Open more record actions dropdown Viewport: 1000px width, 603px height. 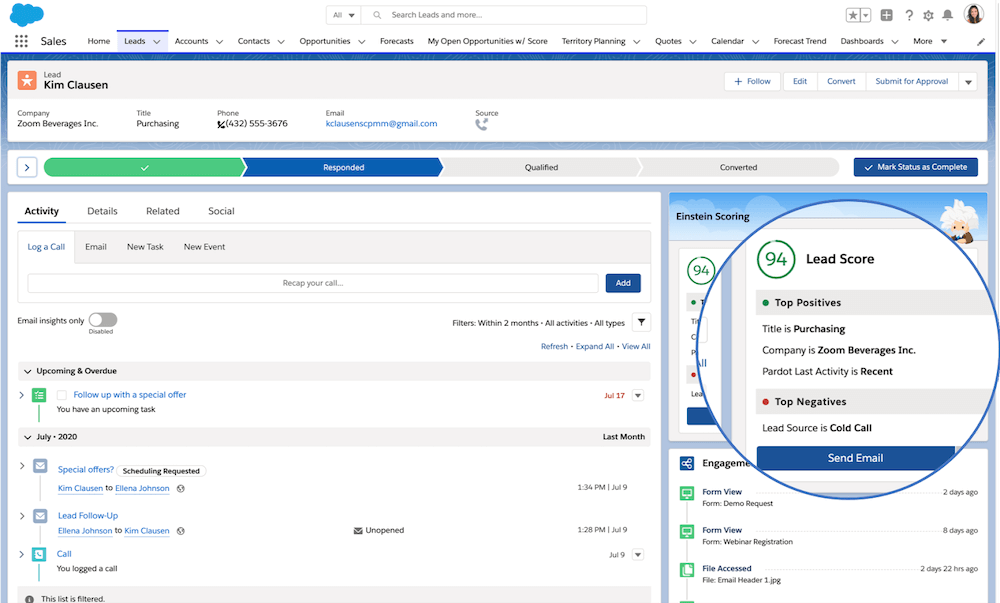968,82
